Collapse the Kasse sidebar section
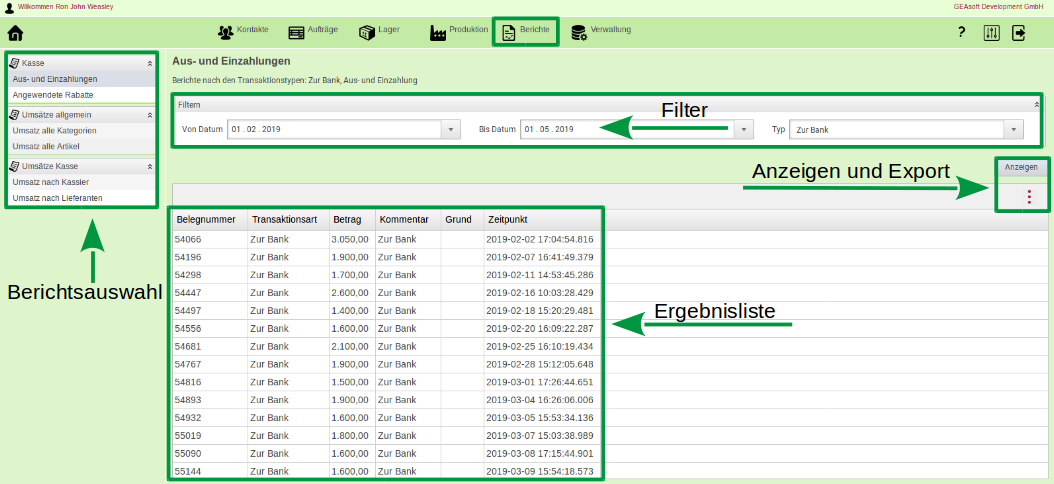The height and width of the screenshot is (484, 1054). pyautogui.click(x=149, y=63)
